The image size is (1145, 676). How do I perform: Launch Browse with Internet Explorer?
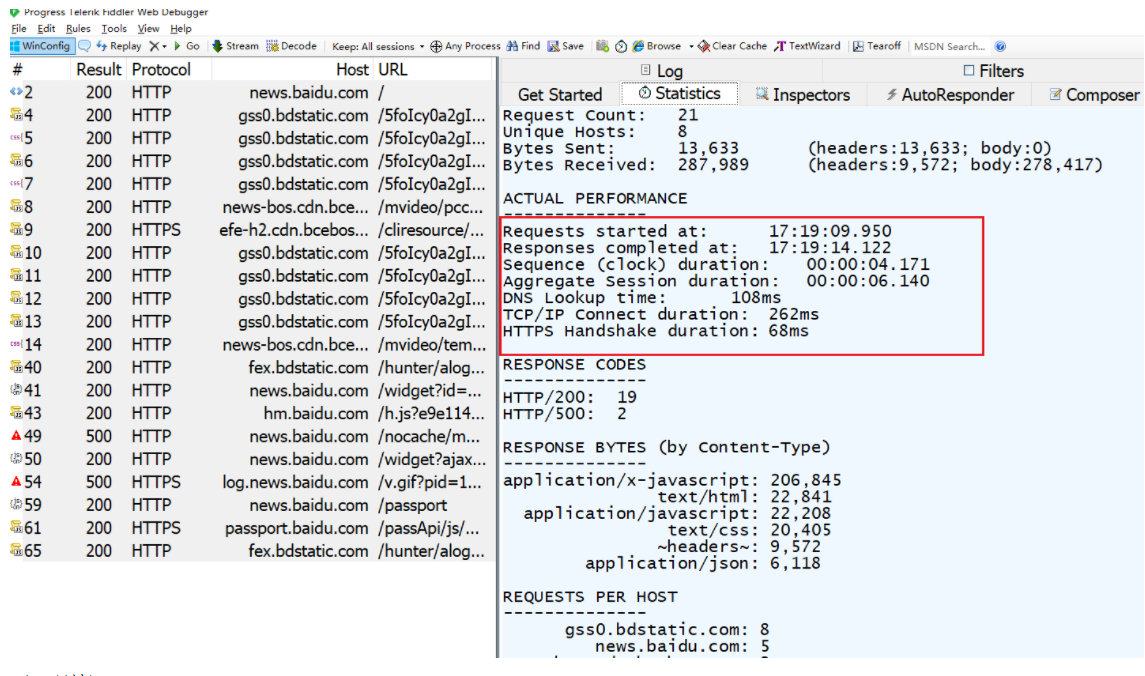[x=656, y=46]
